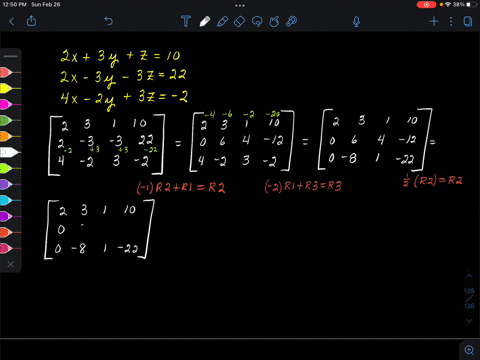
Task: Start audio recording with the microphone
Action: 356,22
